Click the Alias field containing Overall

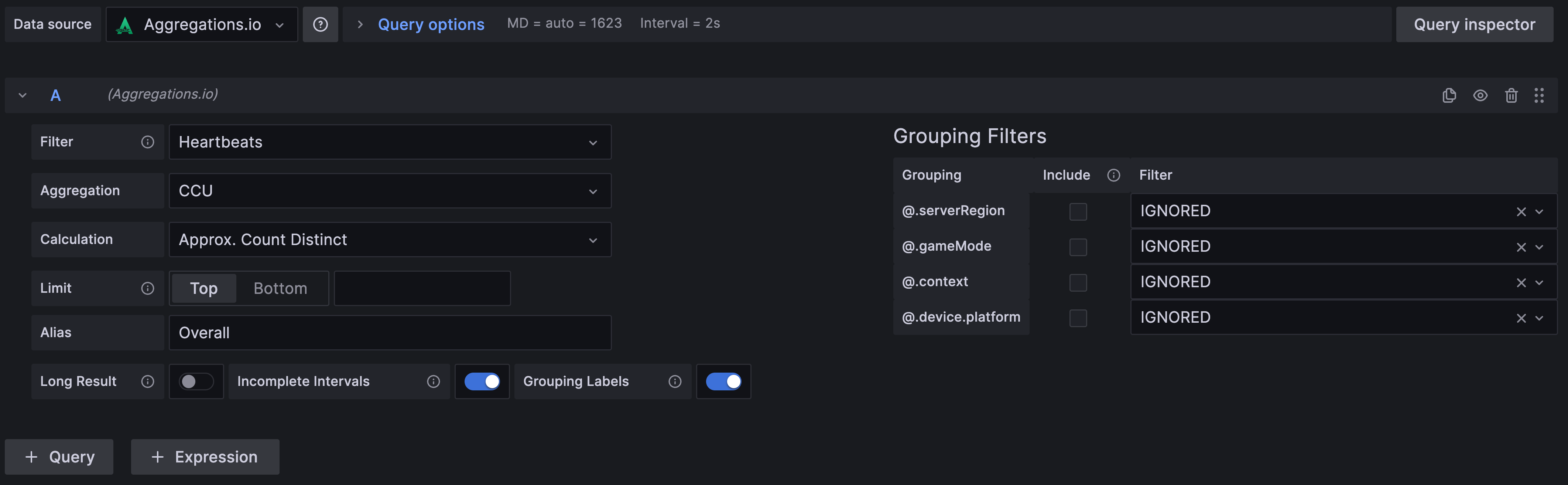coord(390,333)
